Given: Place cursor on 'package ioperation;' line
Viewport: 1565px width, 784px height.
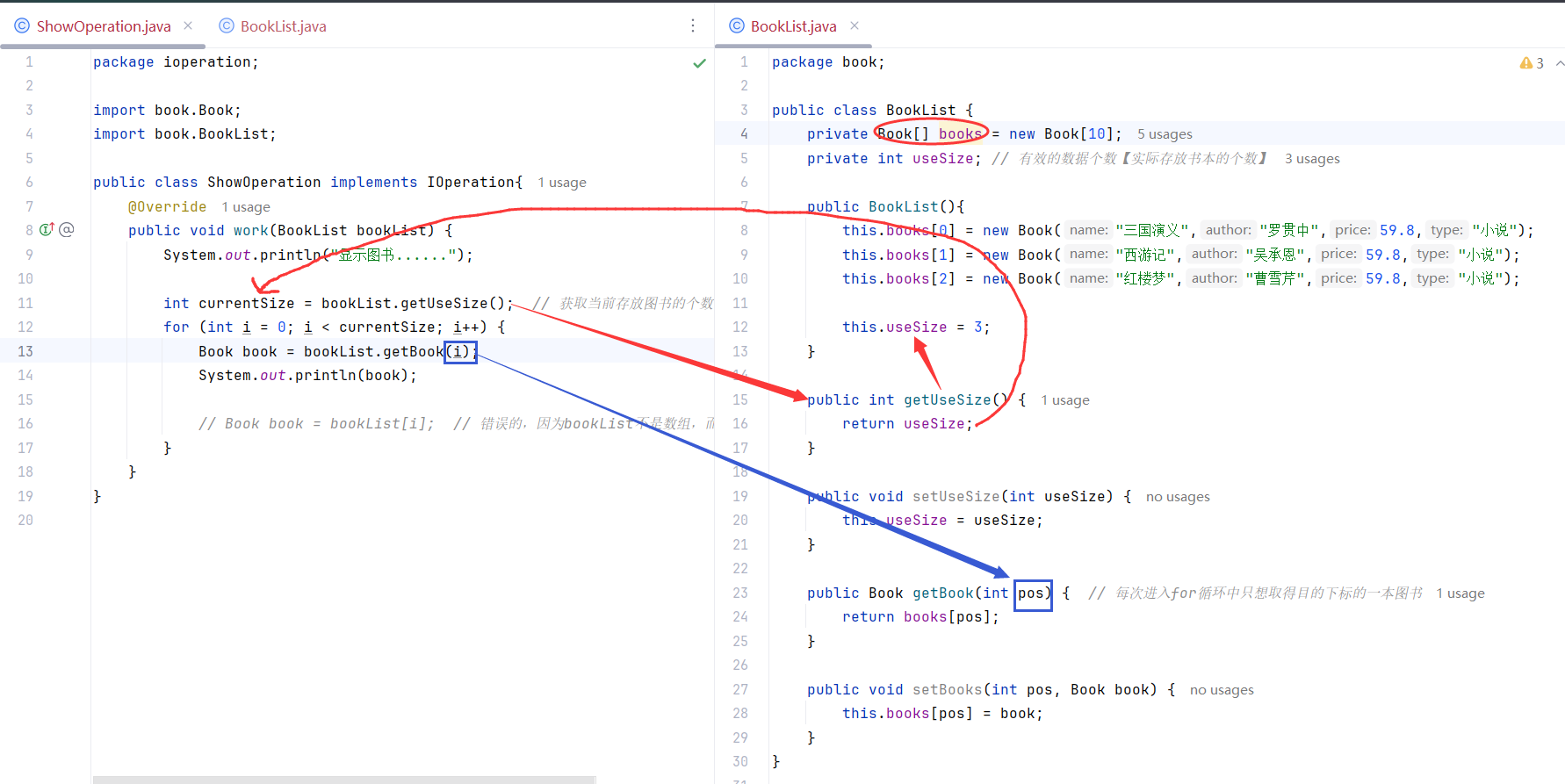Looking at the screenshot, I should pyautogui.click(x=176, y=62).
